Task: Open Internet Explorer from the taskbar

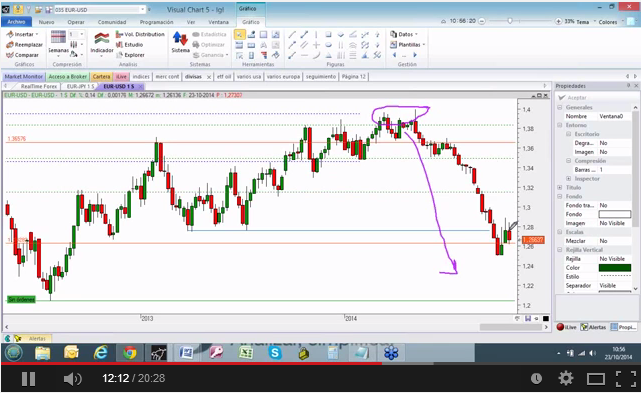Action: tap(100, 353)
